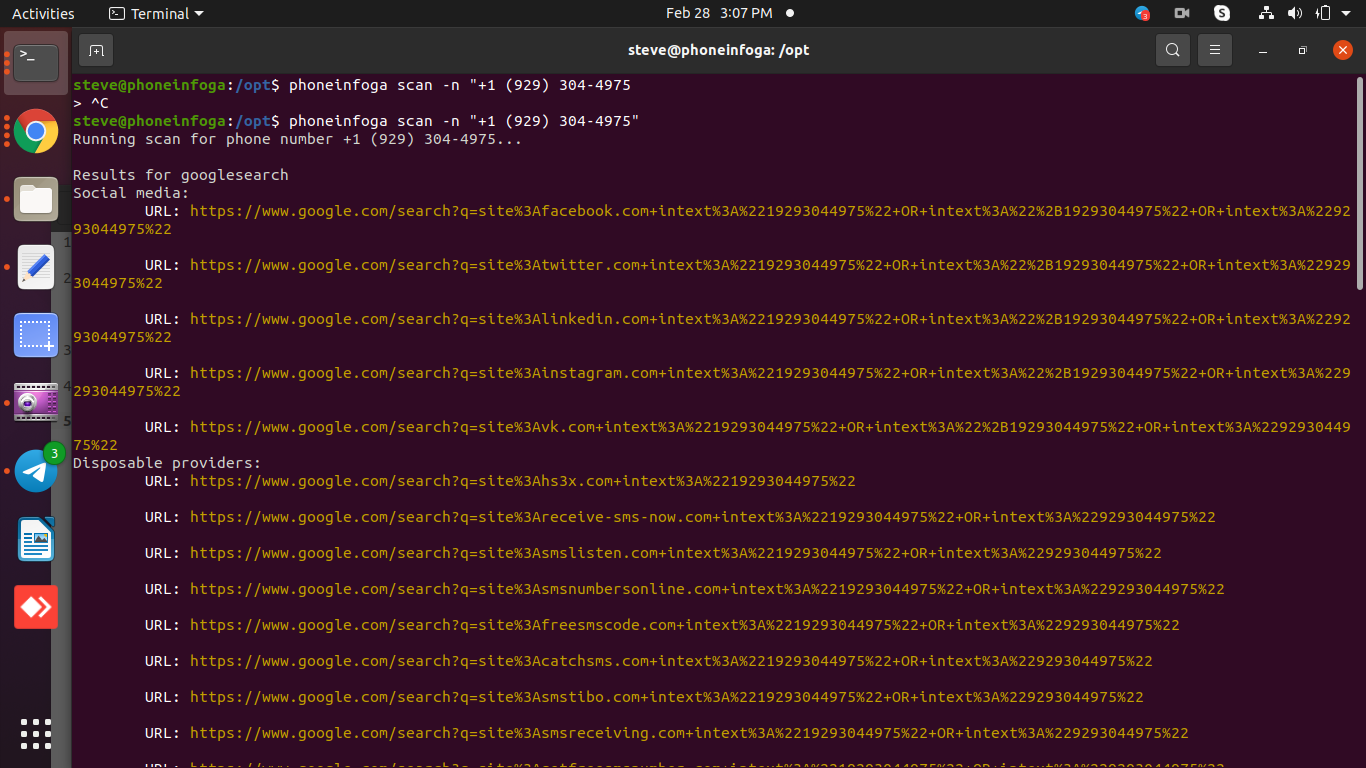Open the facebook.com Google search URL
The image size is (1366, 768).
tap(711, 220)
